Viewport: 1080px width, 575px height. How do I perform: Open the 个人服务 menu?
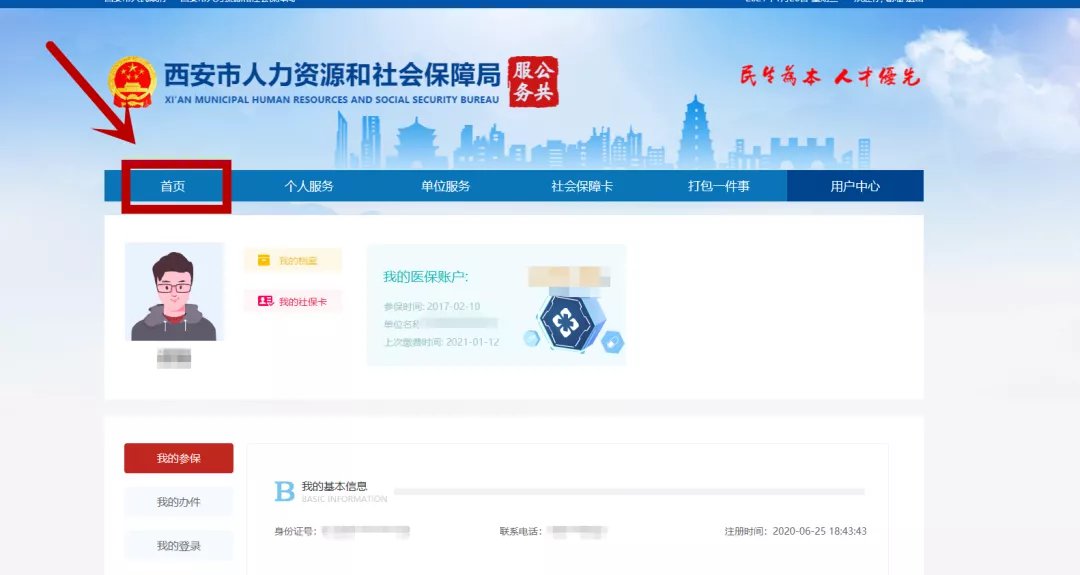coord(309,186)
